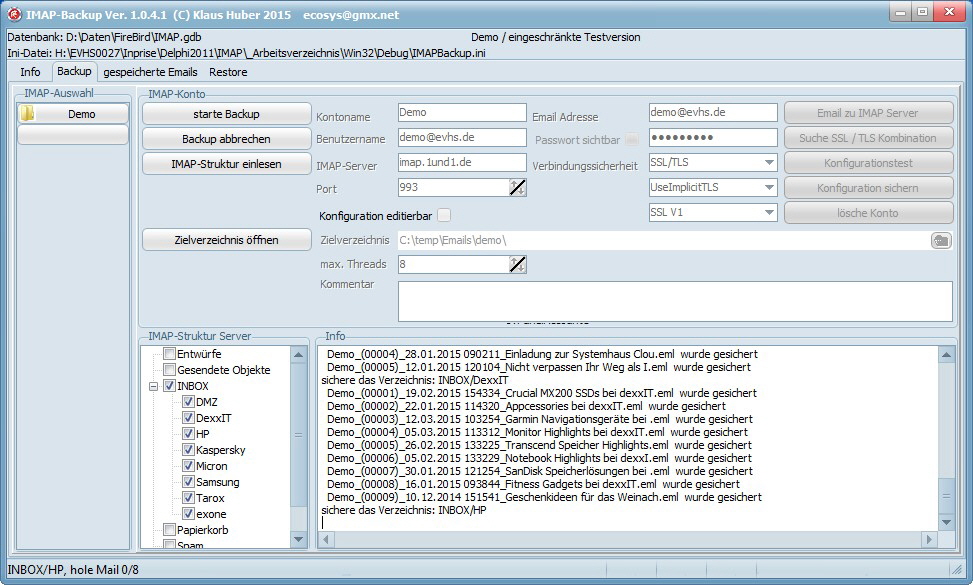The image size is (973, 585).
Task: Switch to the Restore tab
Action: (228, 72)
